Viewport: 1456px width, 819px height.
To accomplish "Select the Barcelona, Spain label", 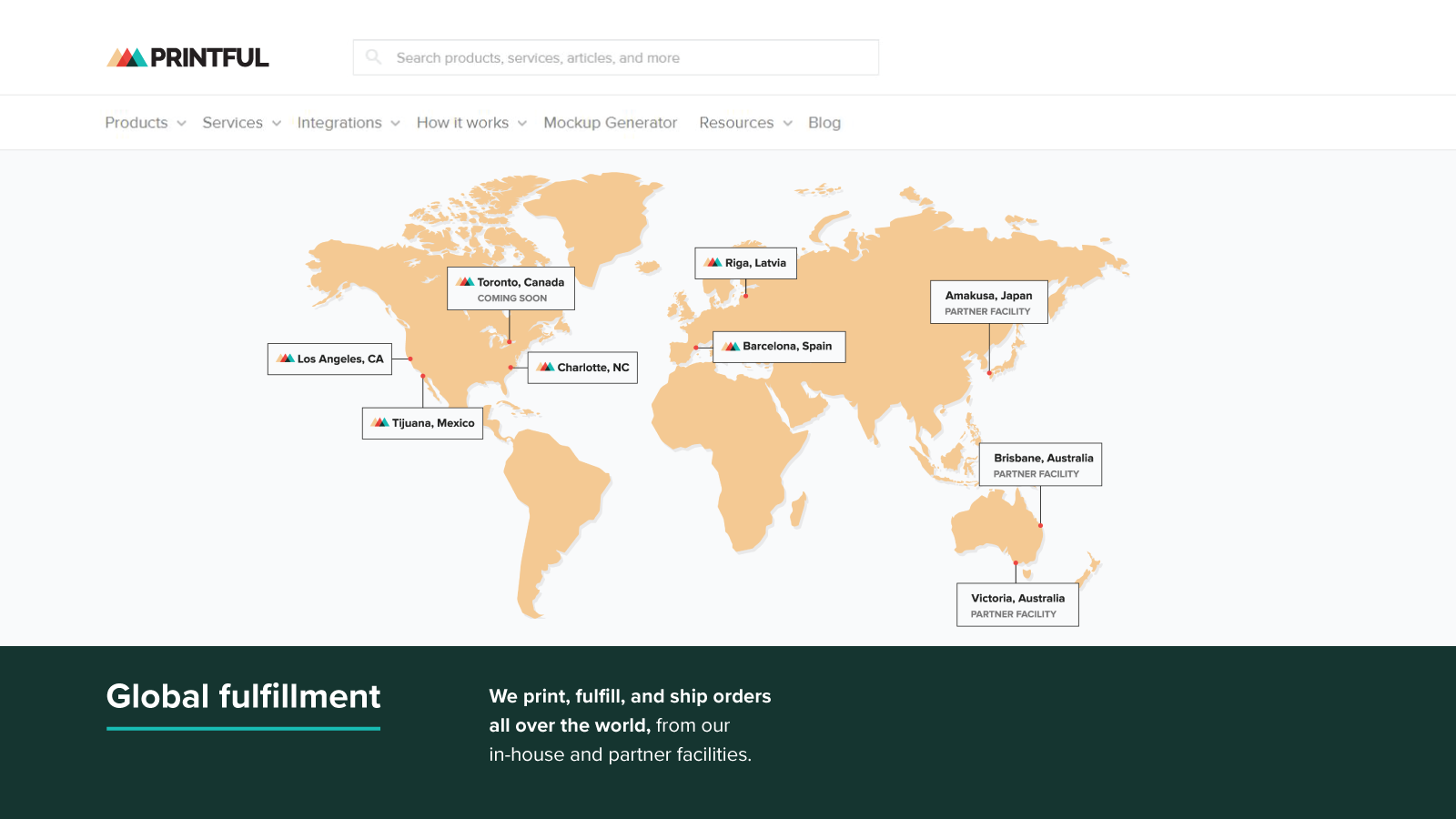I will tap(779, 347).
